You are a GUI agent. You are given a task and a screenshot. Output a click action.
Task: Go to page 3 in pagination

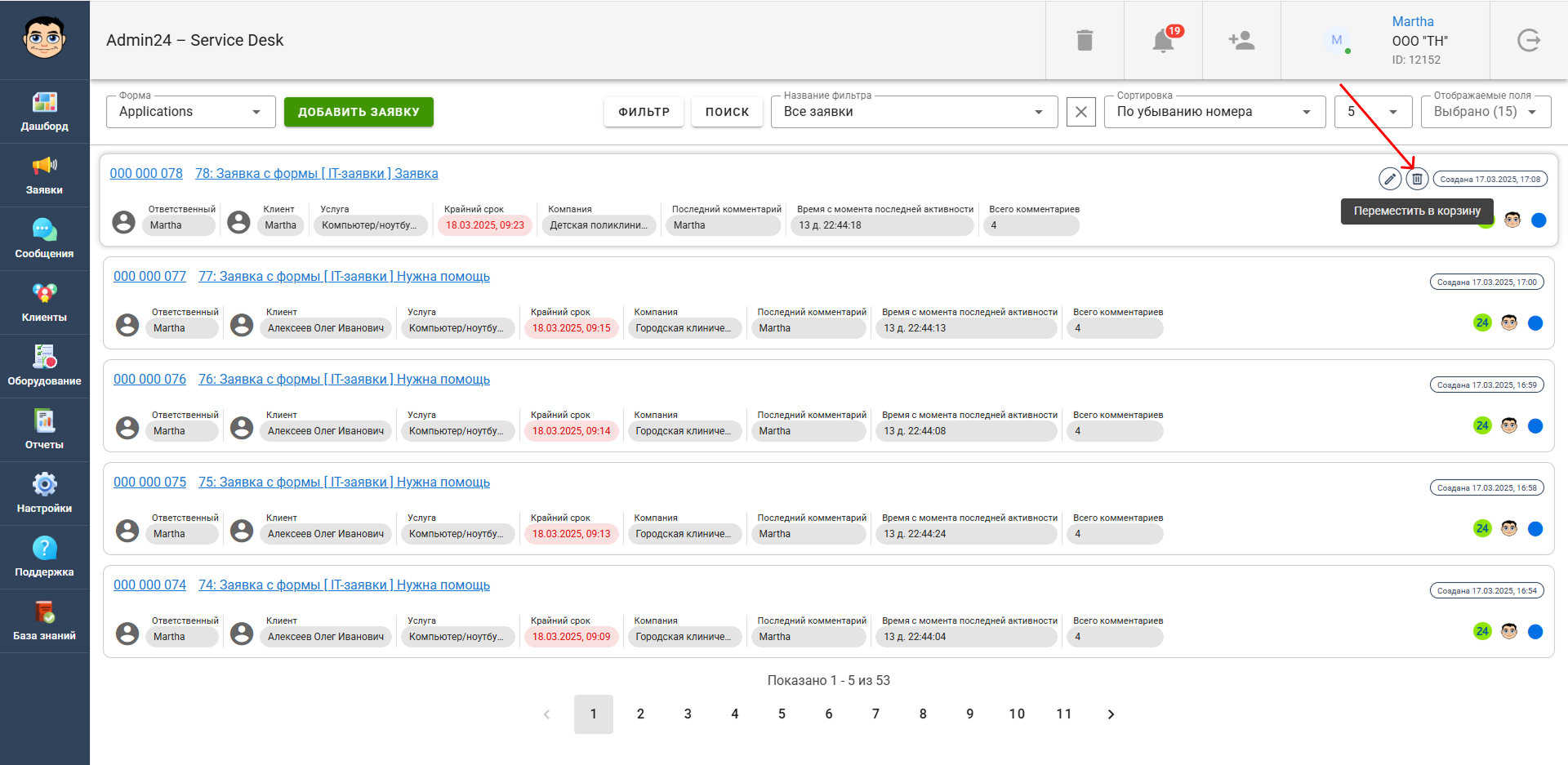click(x=688, y=714)
